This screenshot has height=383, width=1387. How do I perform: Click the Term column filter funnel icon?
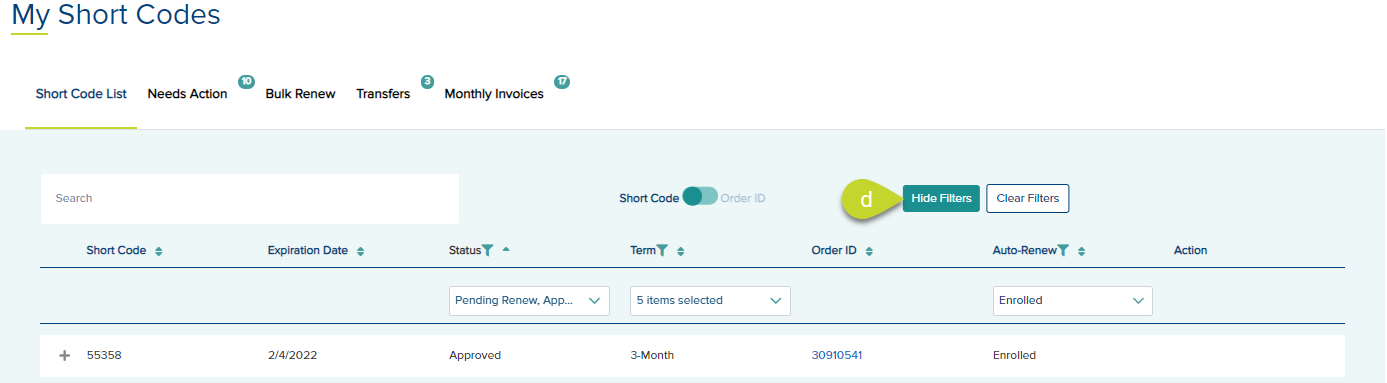pos(662,251)
